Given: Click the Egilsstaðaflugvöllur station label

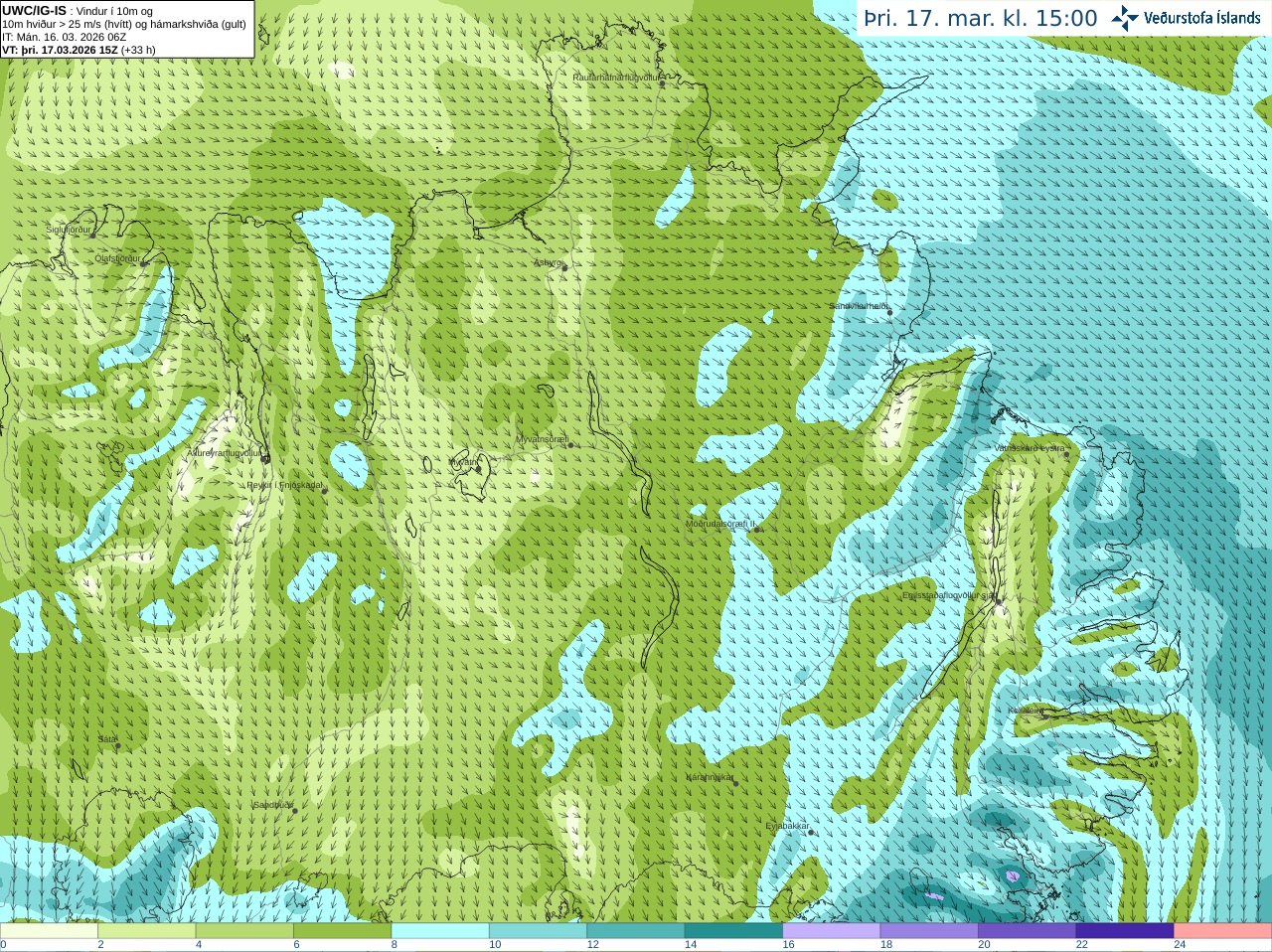Looking at the screenshot, I should tap(949, 595).
